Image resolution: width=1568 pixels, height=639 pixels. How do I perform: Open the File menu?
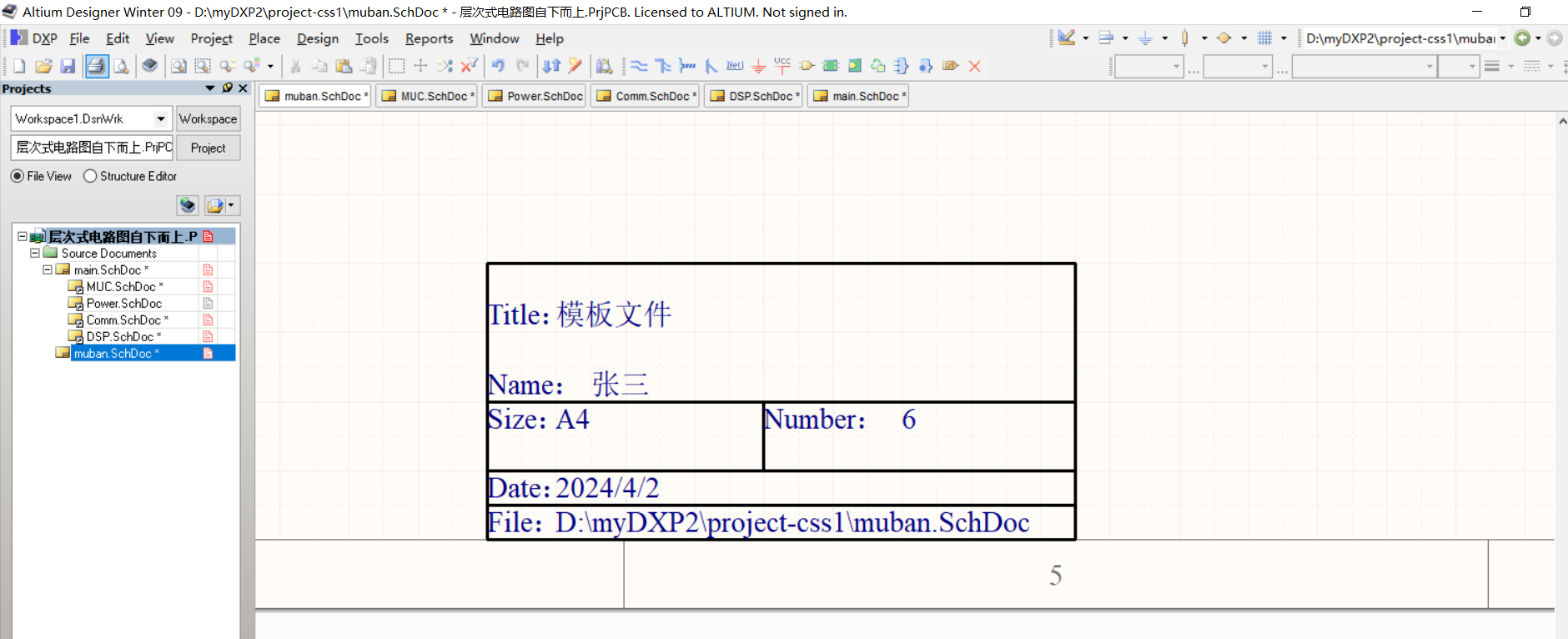(79, 38)
